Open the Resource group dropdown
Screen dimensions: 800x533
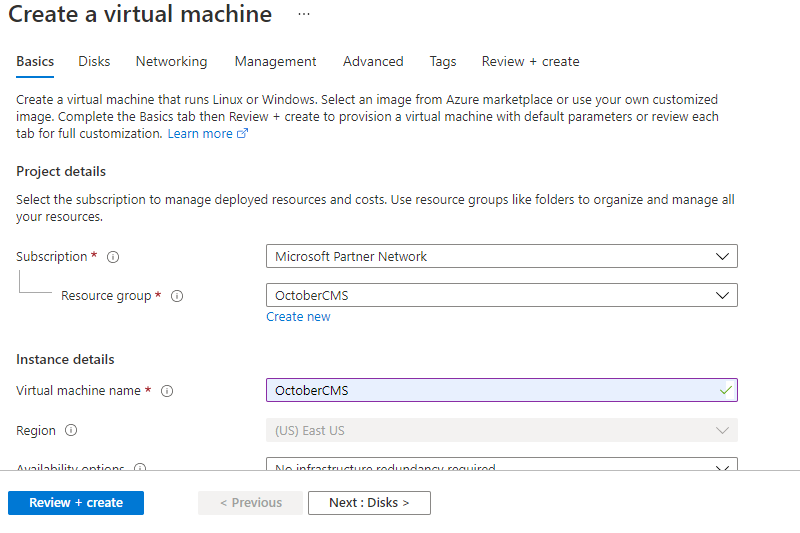pyautogui.click(x=501, y=295)
